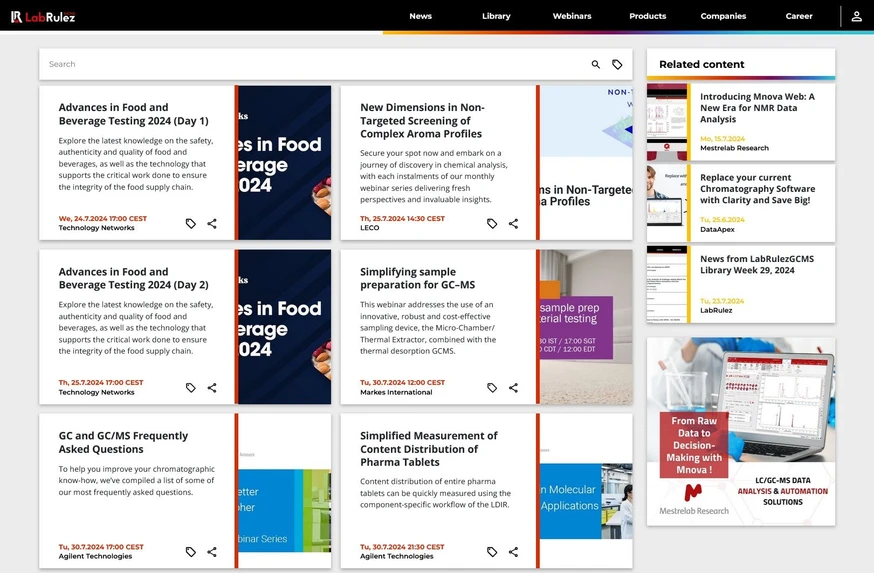Share the Pharma Tablets webinar
Viewport: 874px width, 573px height.
click(x=513, y=552)
